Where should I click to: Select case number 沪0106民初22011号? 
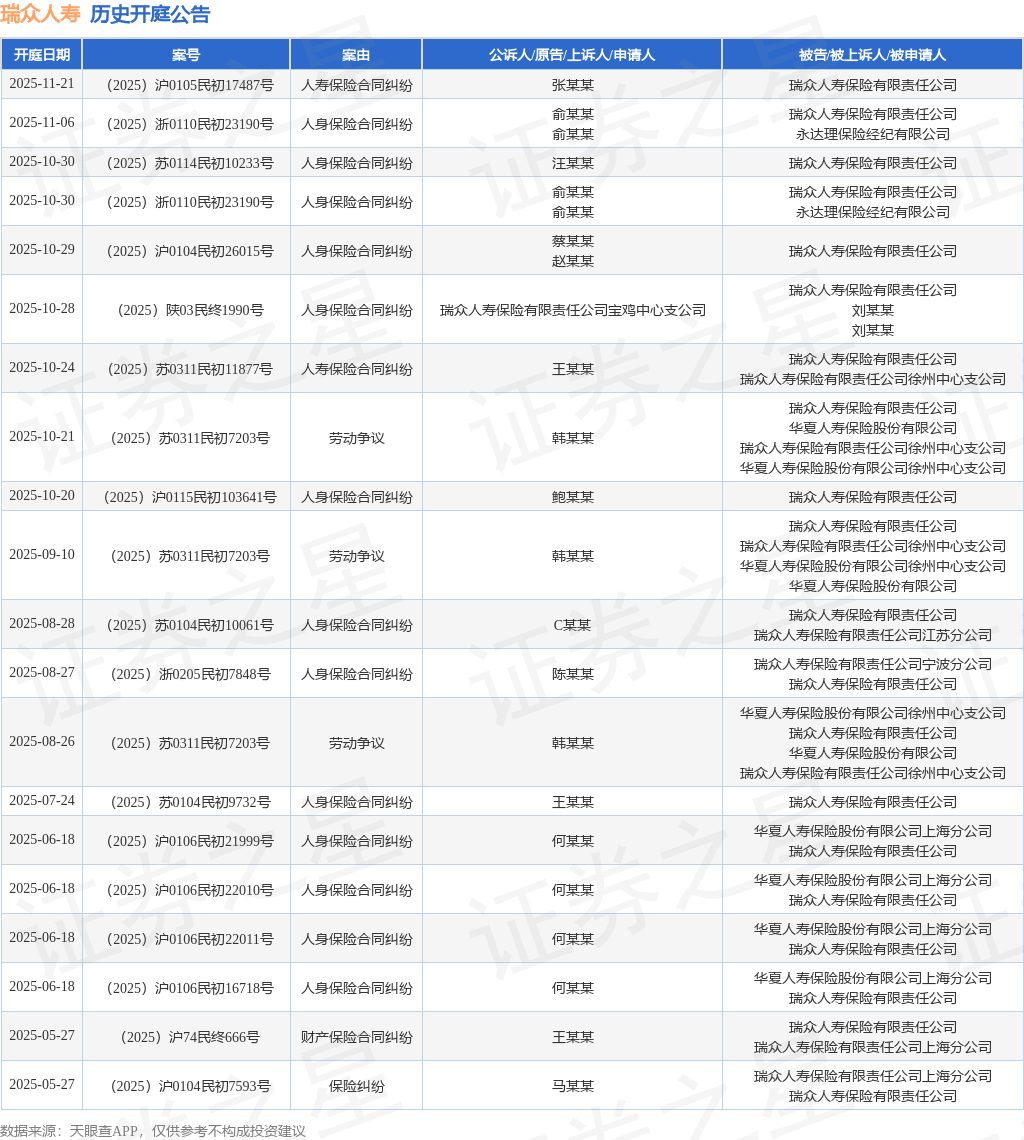[190, 939]
